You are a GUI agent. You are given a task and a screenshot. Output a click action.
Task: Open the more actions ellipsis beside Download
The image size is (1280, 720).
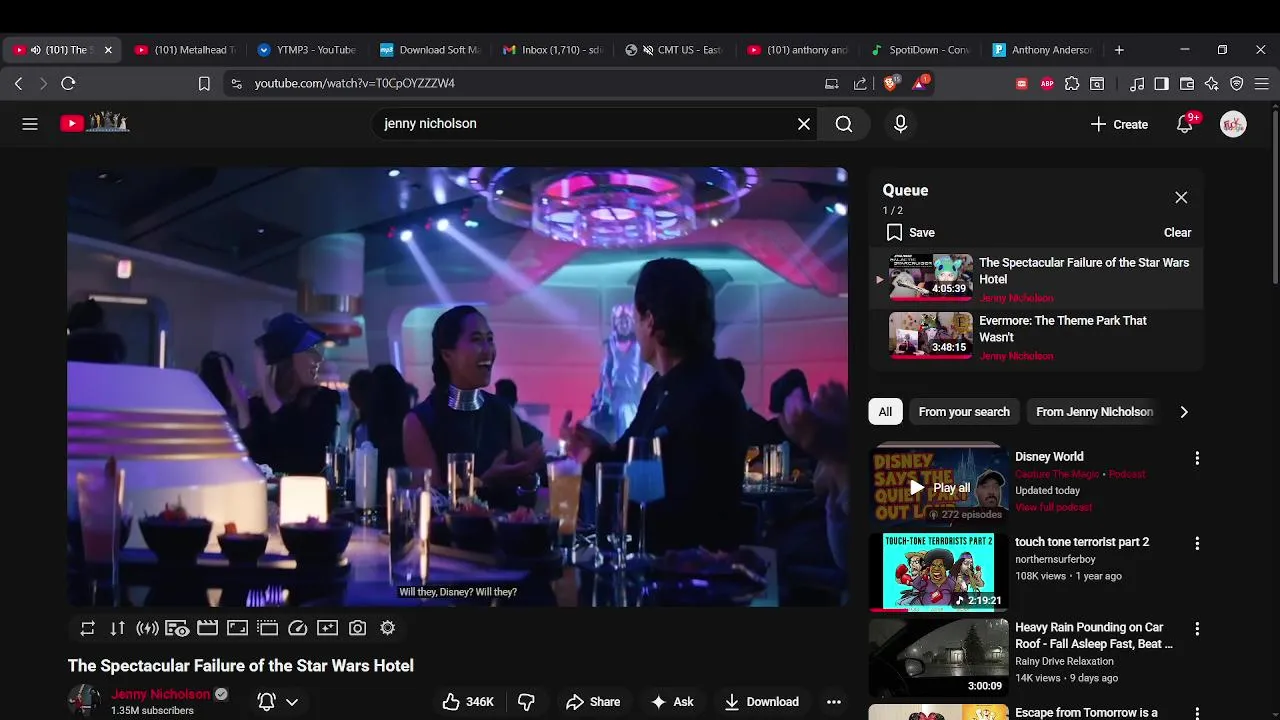pos(834,702)
